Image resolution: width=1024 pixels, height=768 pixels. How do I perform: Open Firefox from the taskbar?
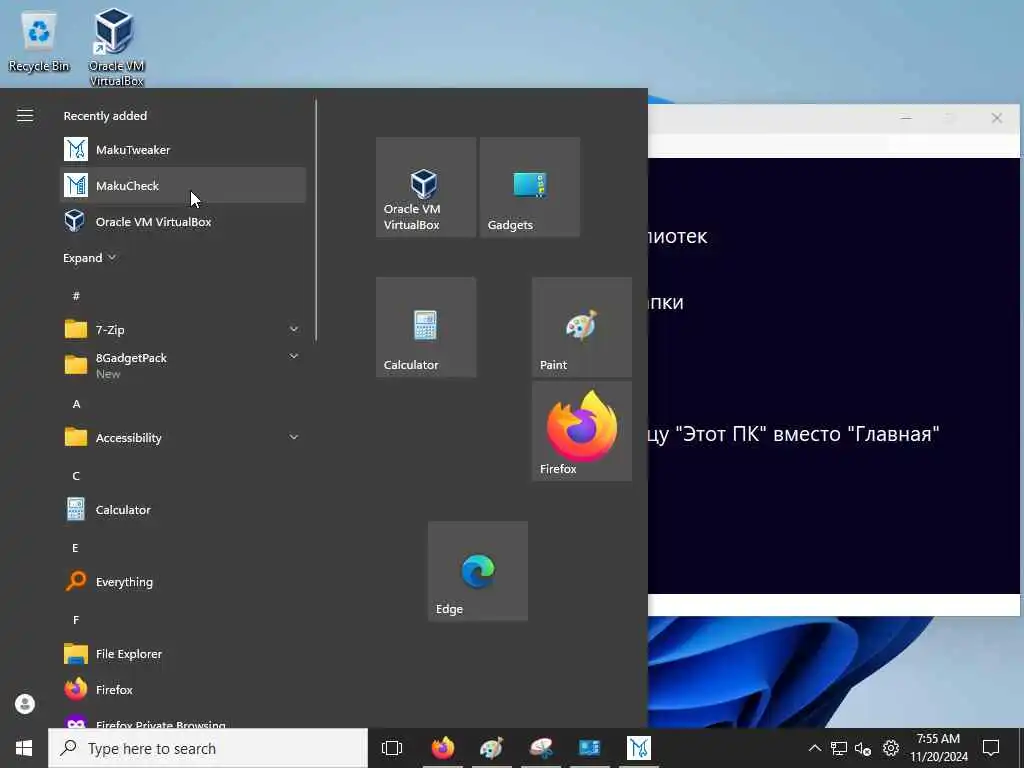[x=443, y=748]
